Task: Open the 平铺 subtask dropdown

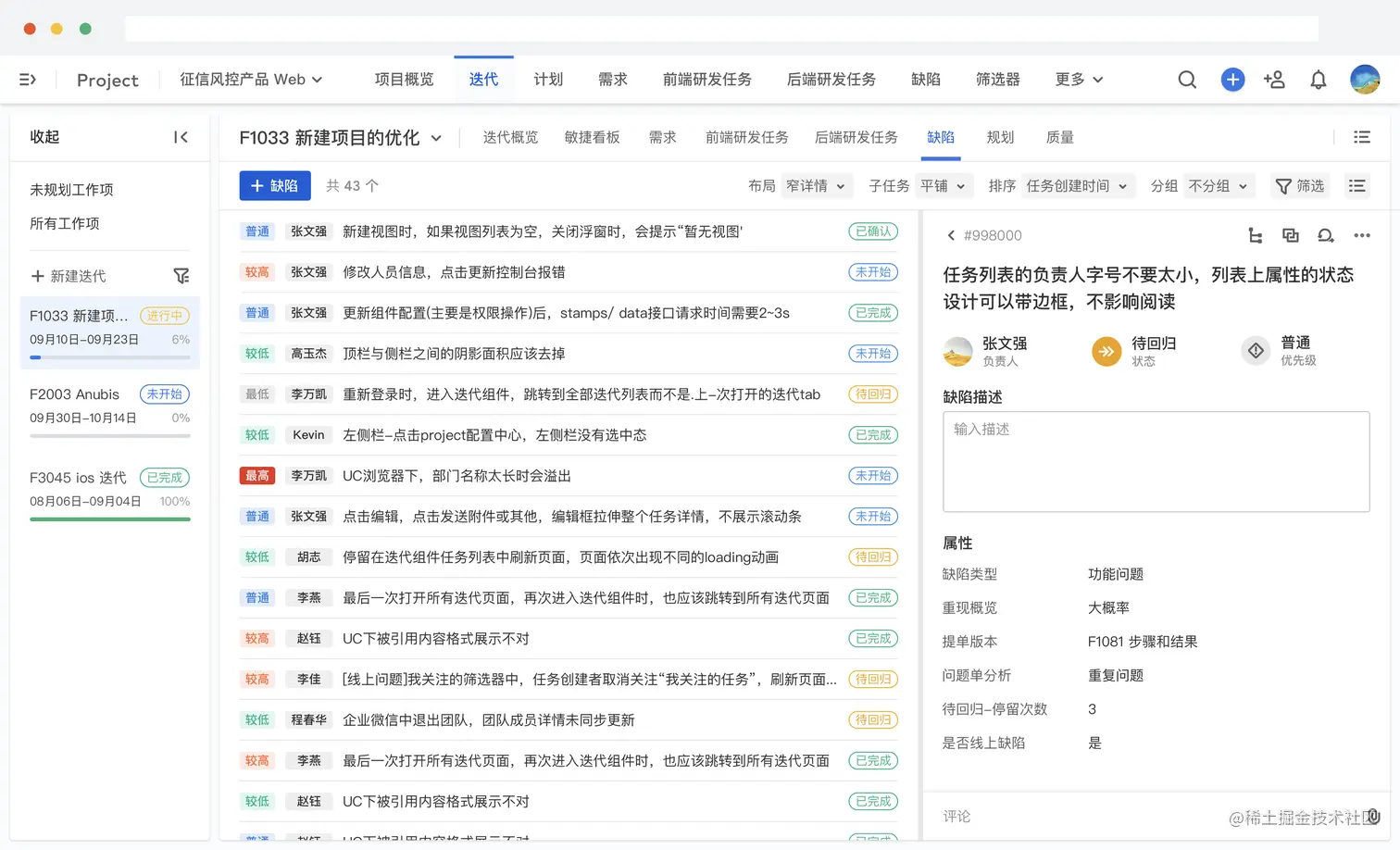Action: tap(943, 186)
